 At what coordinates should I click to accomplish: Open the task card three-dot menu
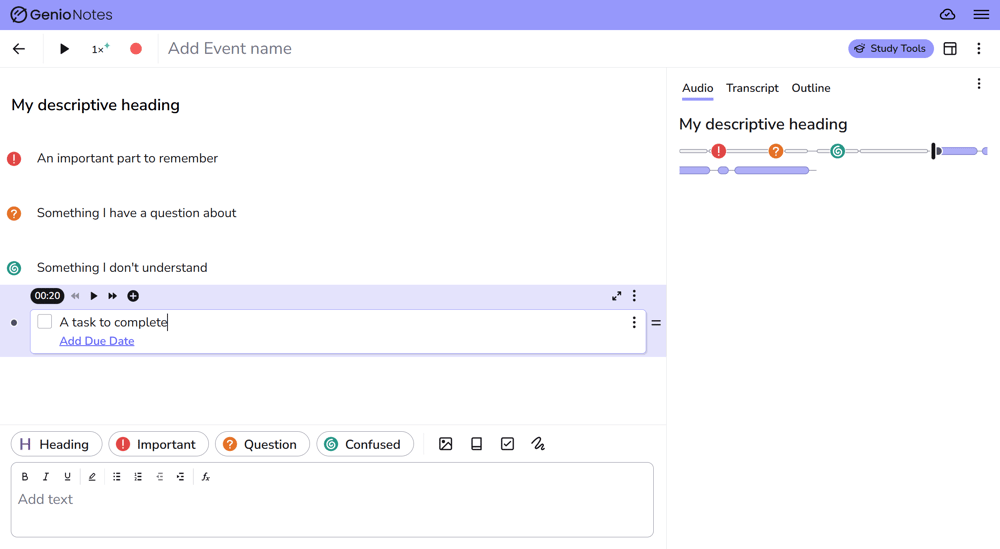(x=634, y=323)
